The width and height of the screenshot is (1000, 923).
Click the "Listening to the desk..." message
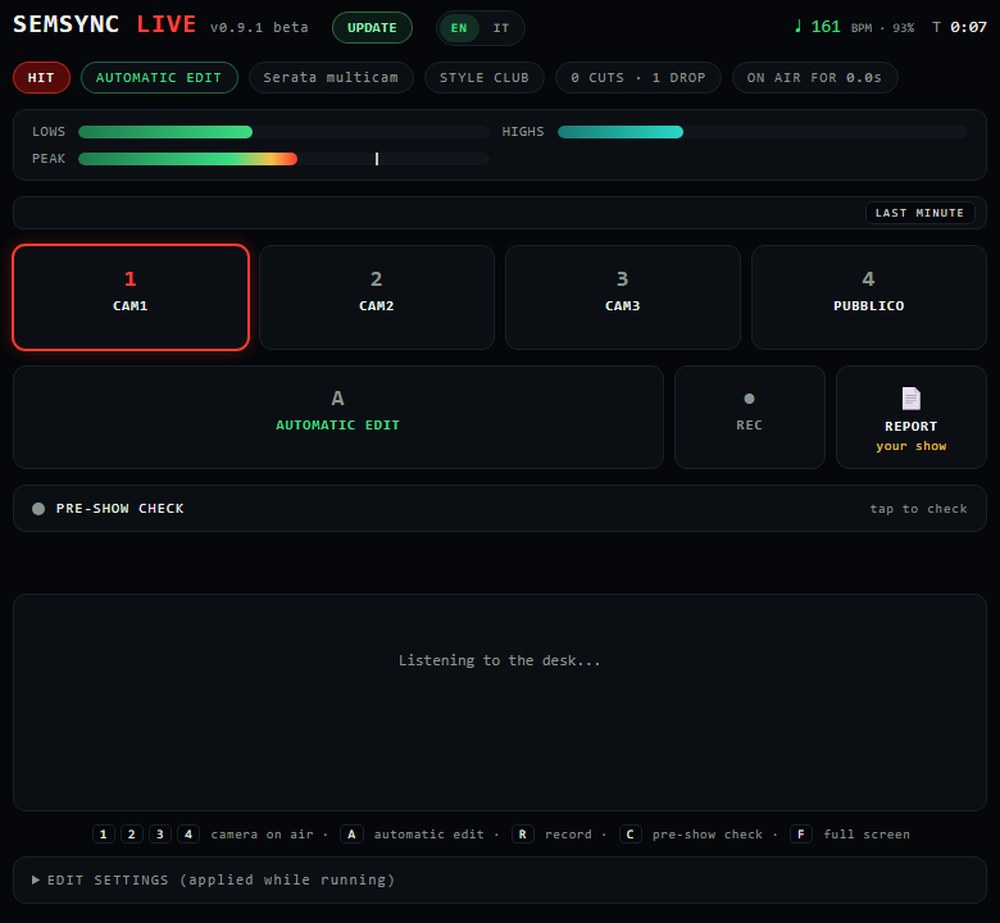pyautogui.click(x=499, y=661)
